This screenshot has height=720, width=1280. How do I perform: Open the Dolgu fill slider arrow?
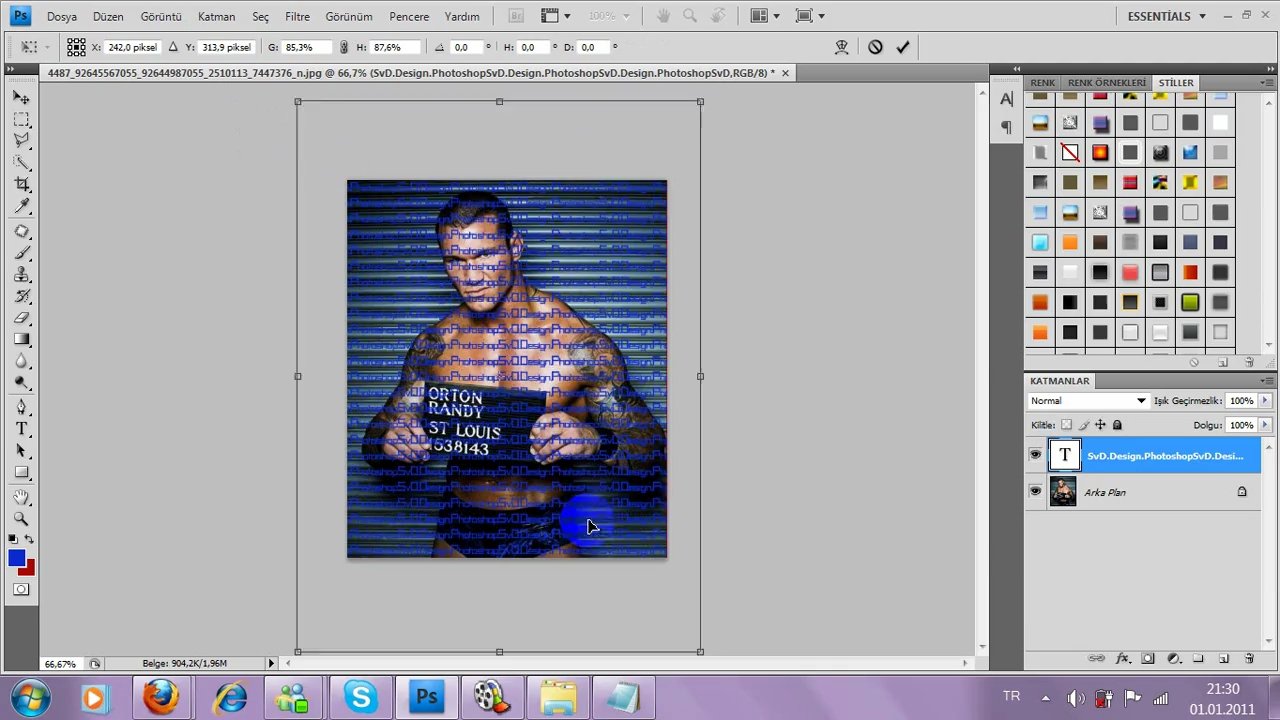[x=1265, y=425]
